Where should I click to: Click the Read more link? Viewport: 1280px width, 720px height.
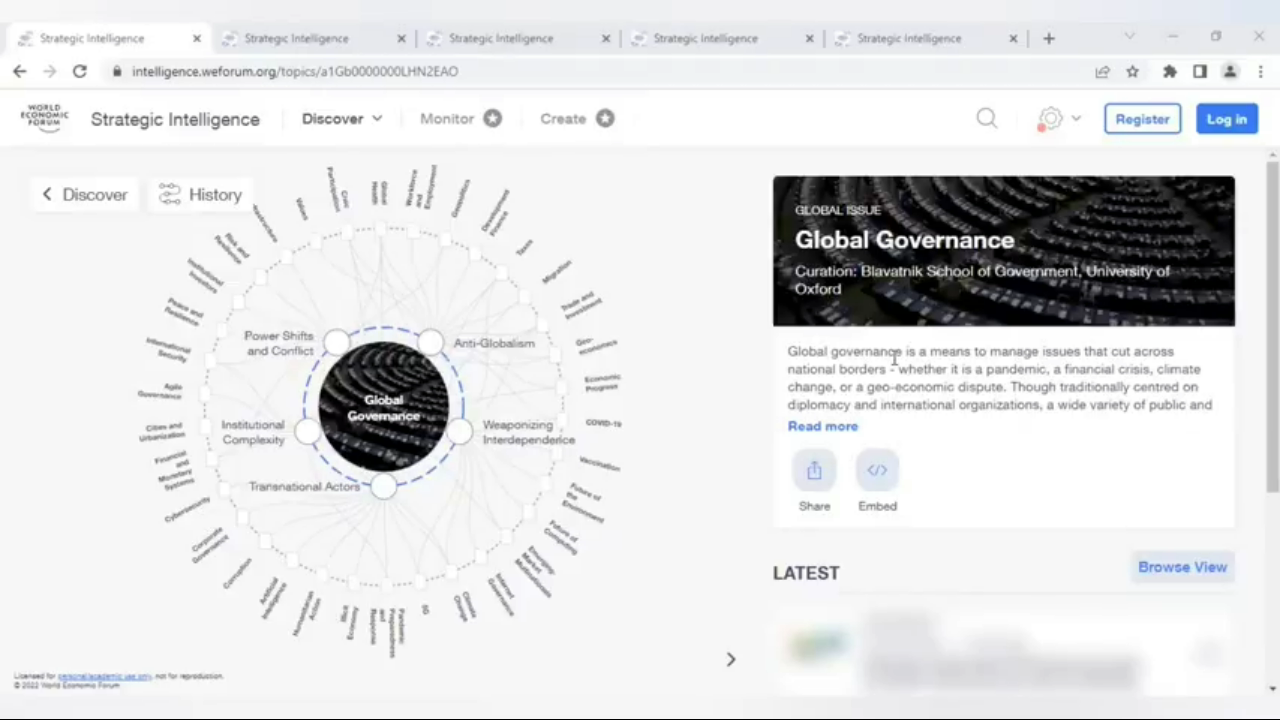pos(822,426)
